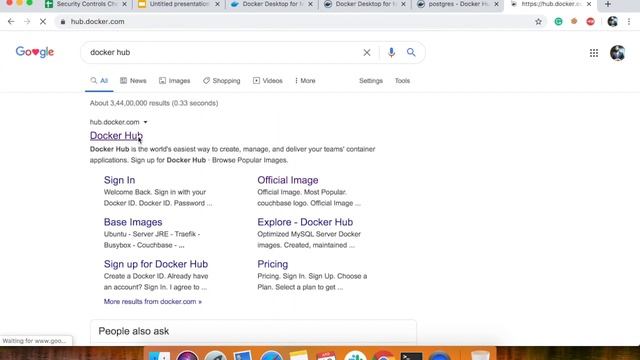Bookmark this page with the star icon
This screenshot has width=640, height=360.
[x=538, y=22]
